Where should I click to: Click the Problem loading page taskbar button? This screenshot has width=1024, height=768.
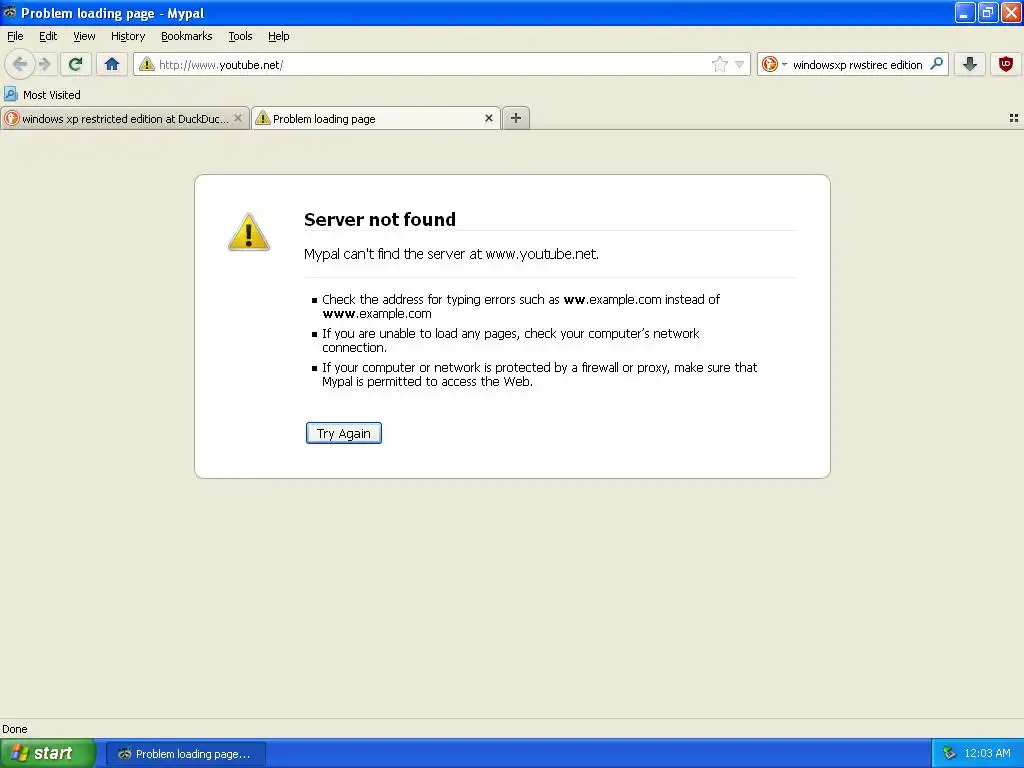pos(185,754)
